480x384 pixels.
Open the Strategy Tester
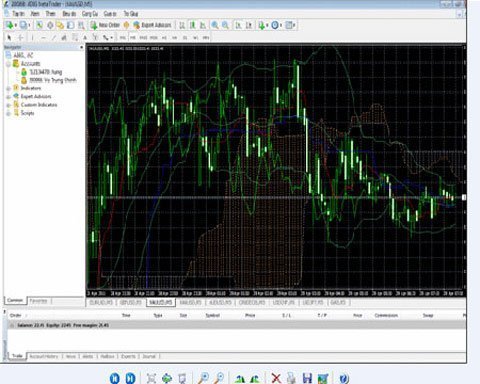pyautogui.click(x=81, y=25)
